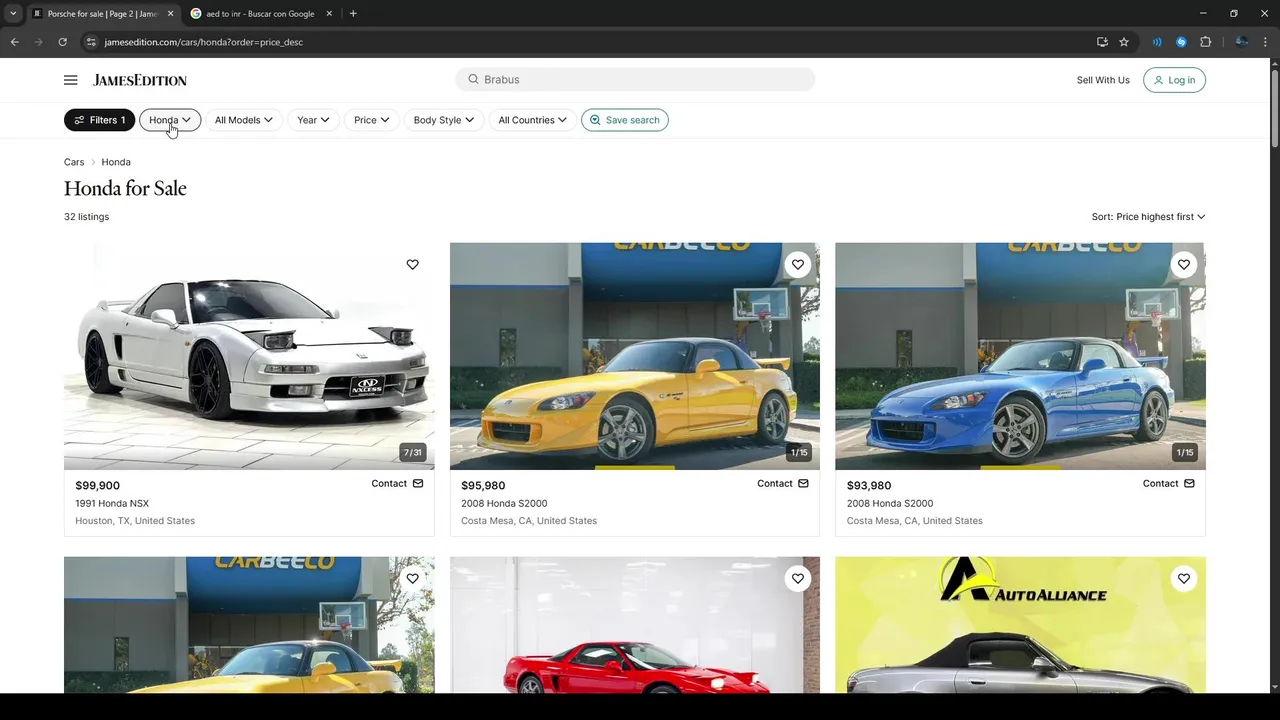Expand the Body Style dropdown
This screenshot has width=1280, height=720.
click(x=444, y=120)
